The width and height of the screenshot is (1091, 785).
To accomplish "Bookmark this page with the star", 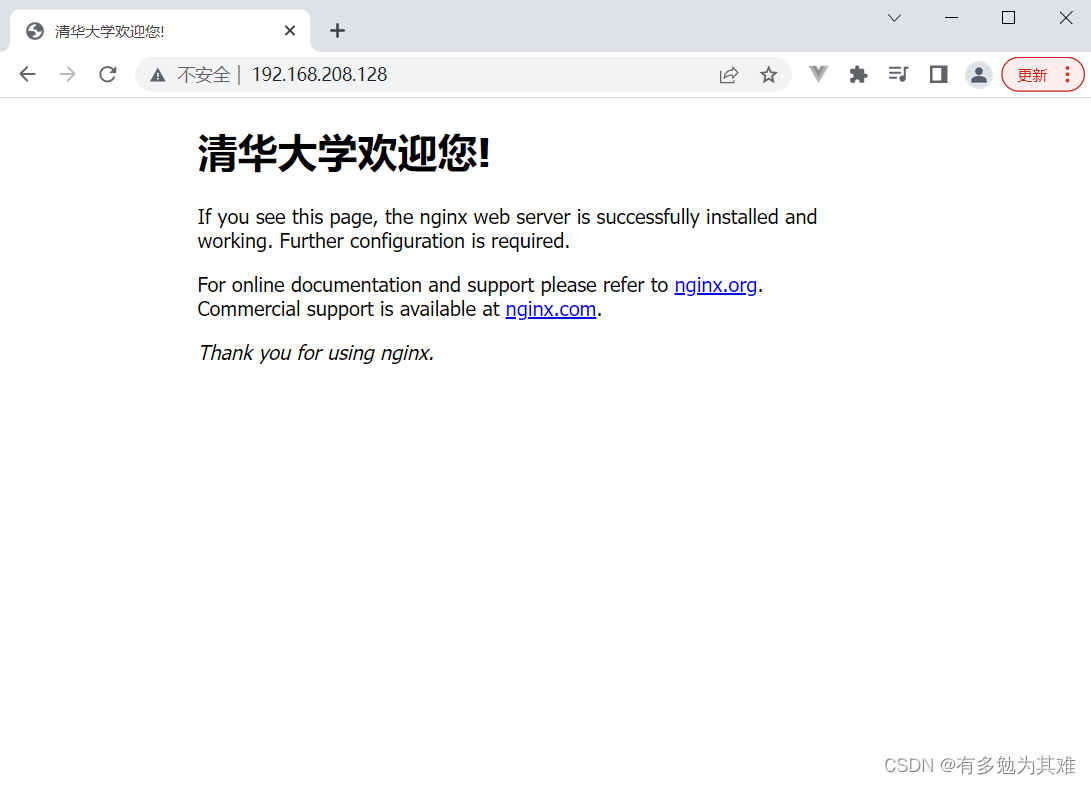I will click(768, 74).
